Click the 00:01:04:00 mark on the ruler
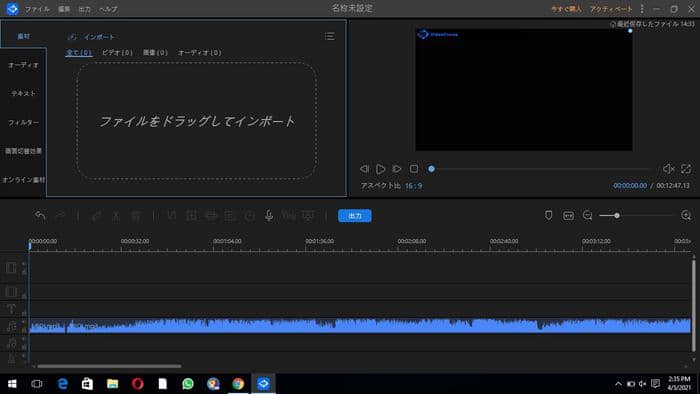The height and width of the screenshot is (394, 700). 227,241
